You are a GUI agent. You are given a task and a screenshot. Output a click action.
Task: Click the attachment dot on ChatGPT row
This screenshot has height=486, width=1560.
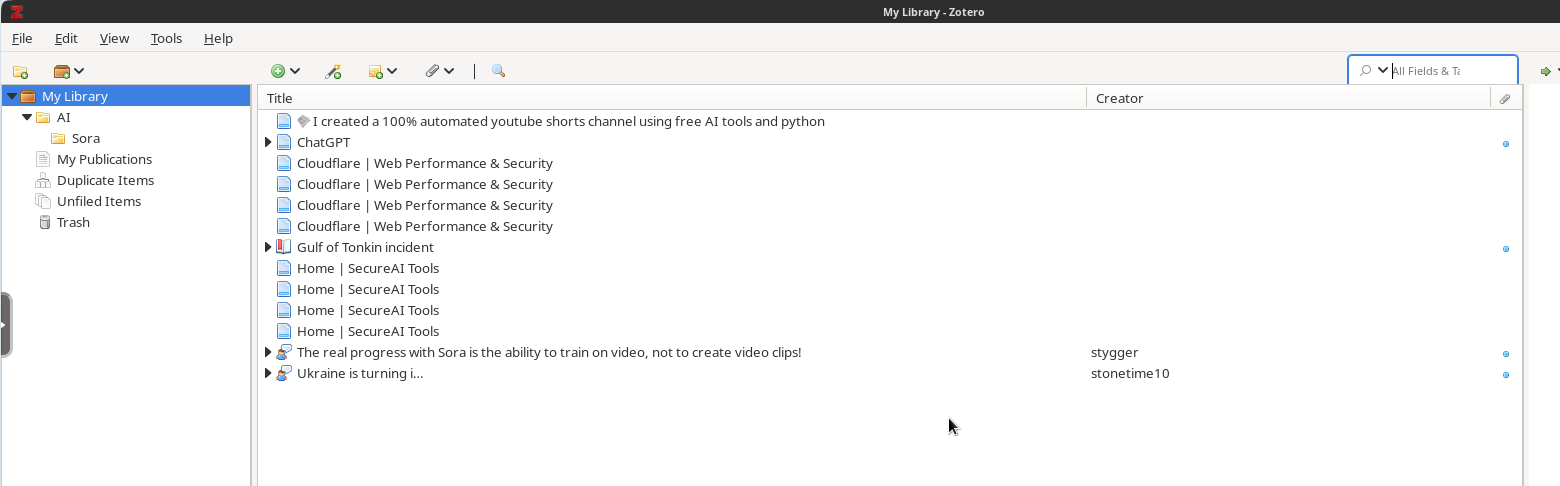click(1506, 144)
